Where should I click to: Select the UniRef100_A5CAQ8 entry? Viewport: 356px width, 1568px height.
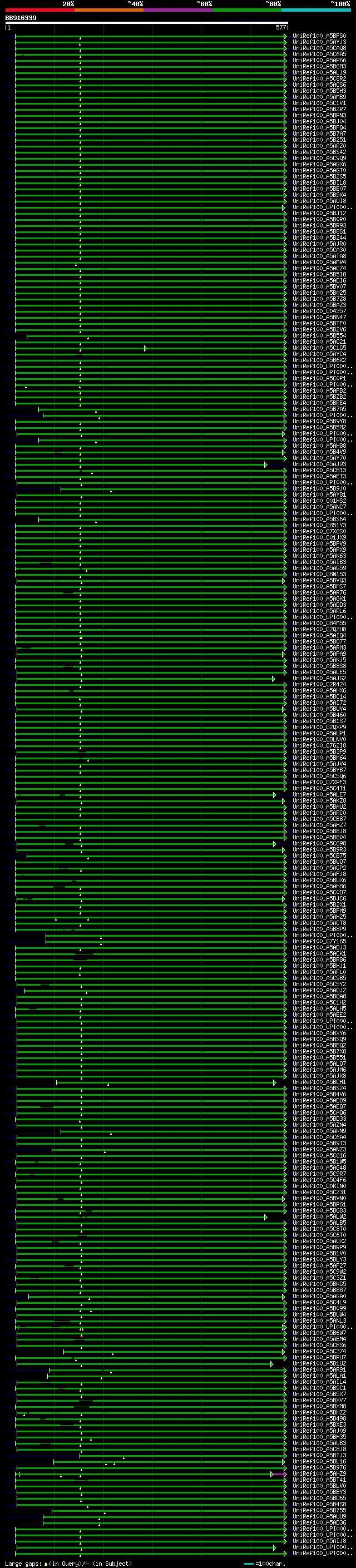[319, 48]
